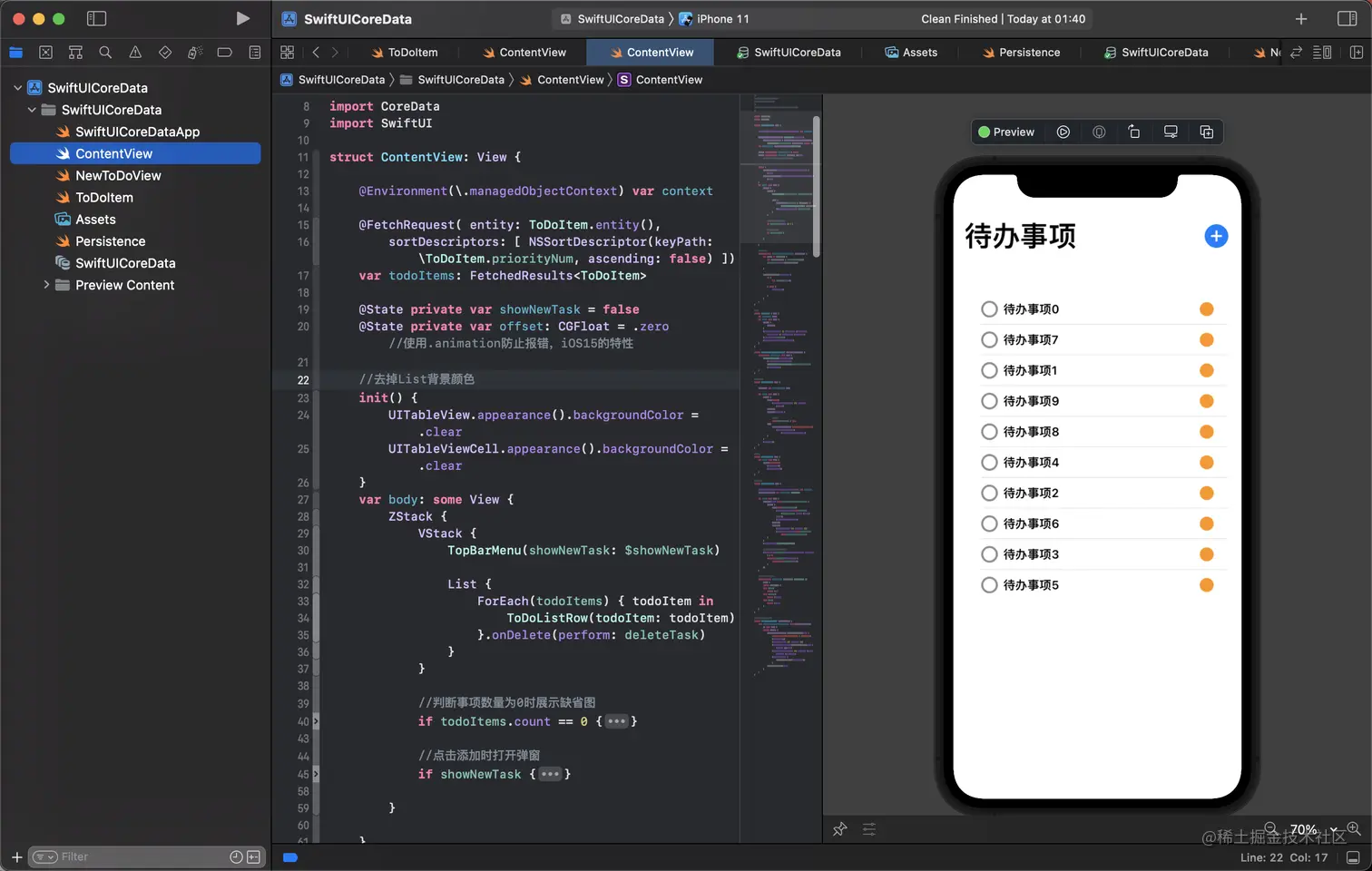Click the Preview button on the canvas
The width and height of the screenshot is (1372, 871).
[1006, 132]
